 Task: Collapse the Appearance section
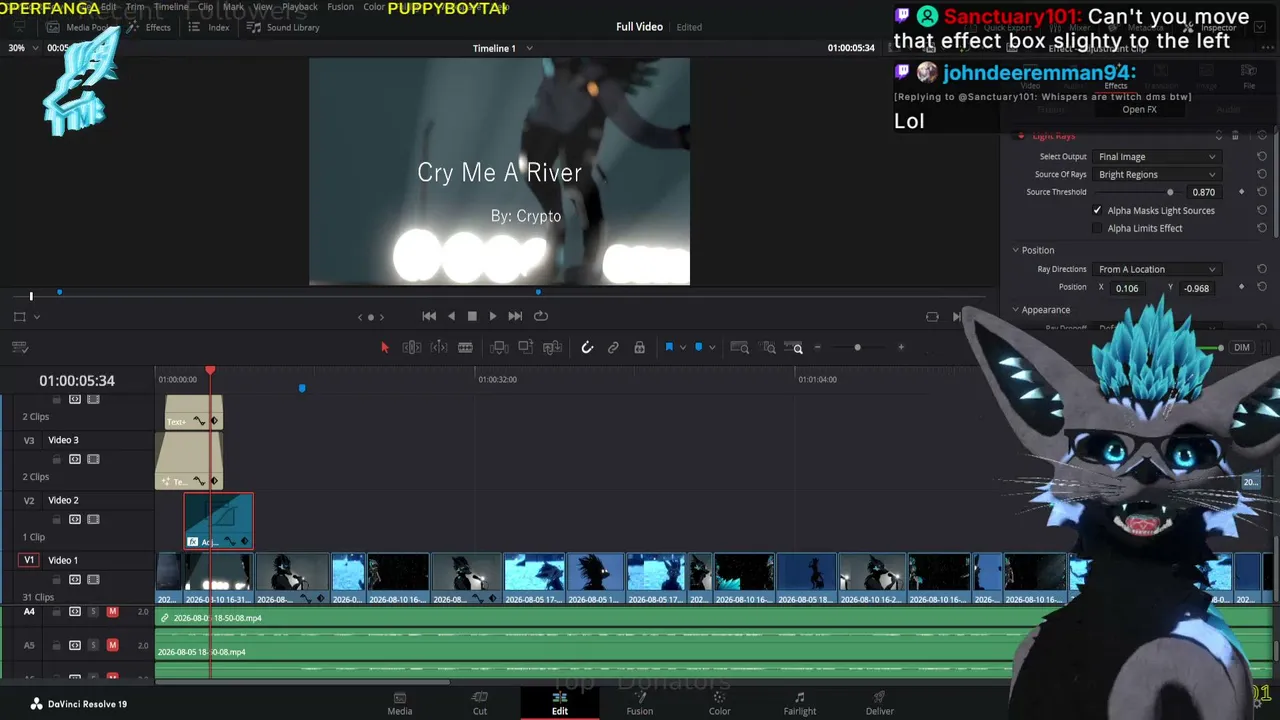[1015, 310]
